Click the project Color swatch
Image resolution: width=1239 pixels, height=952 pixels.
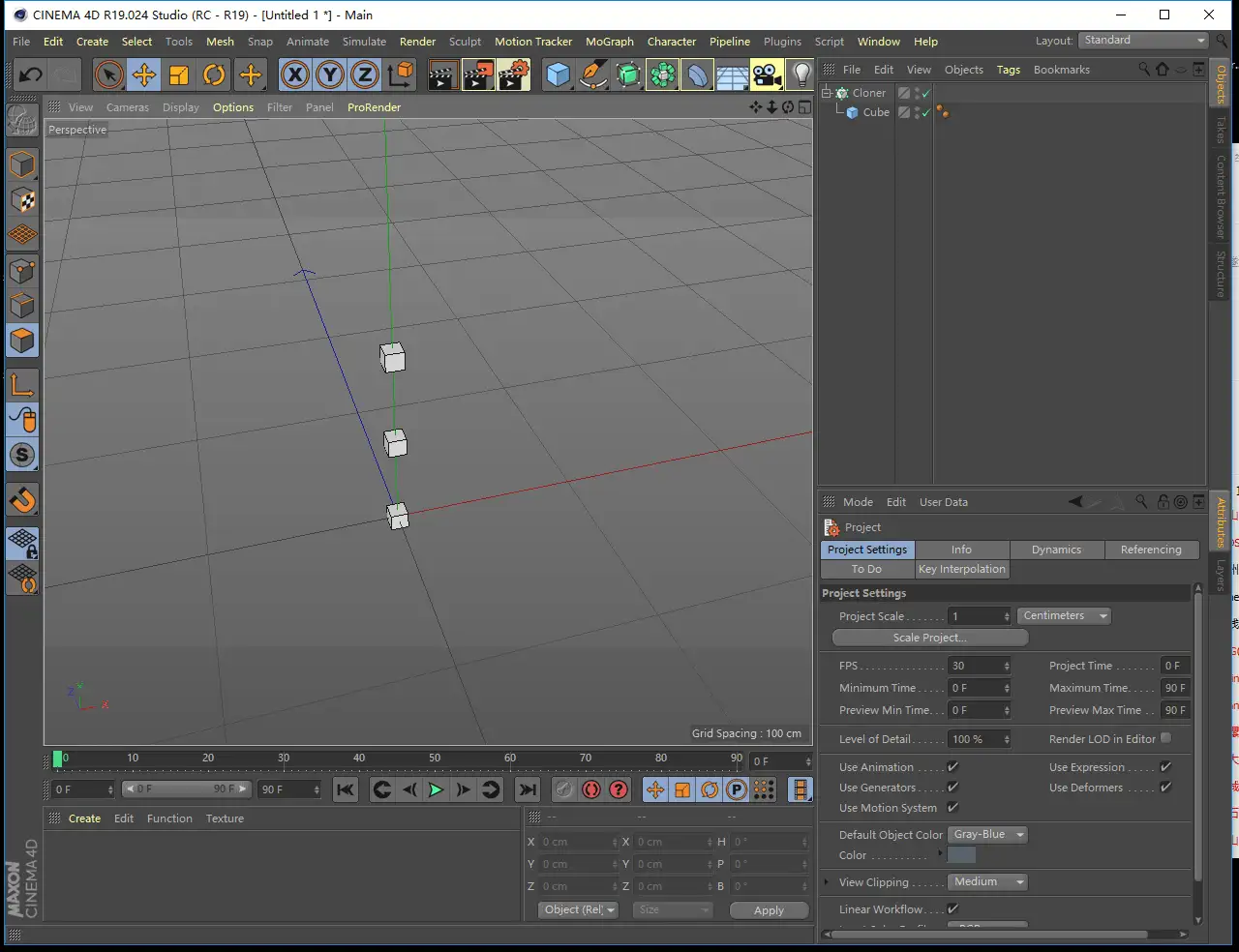click(961, 855)
